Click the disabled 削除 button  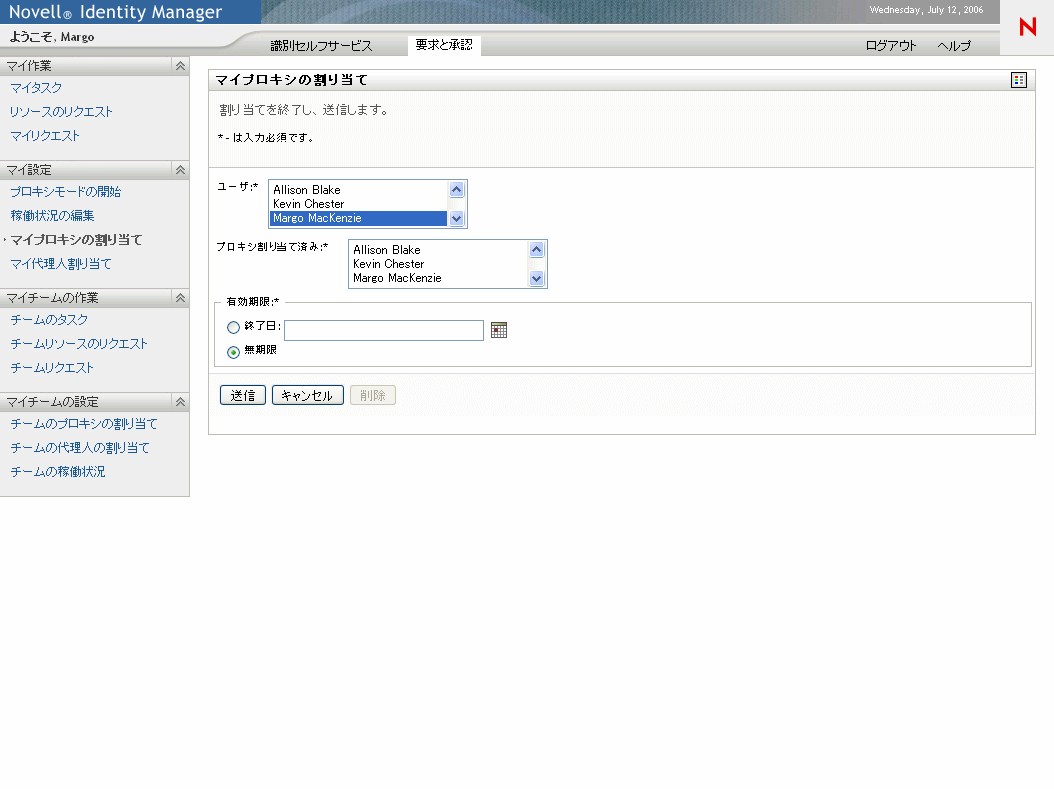(x=372, y=395)
